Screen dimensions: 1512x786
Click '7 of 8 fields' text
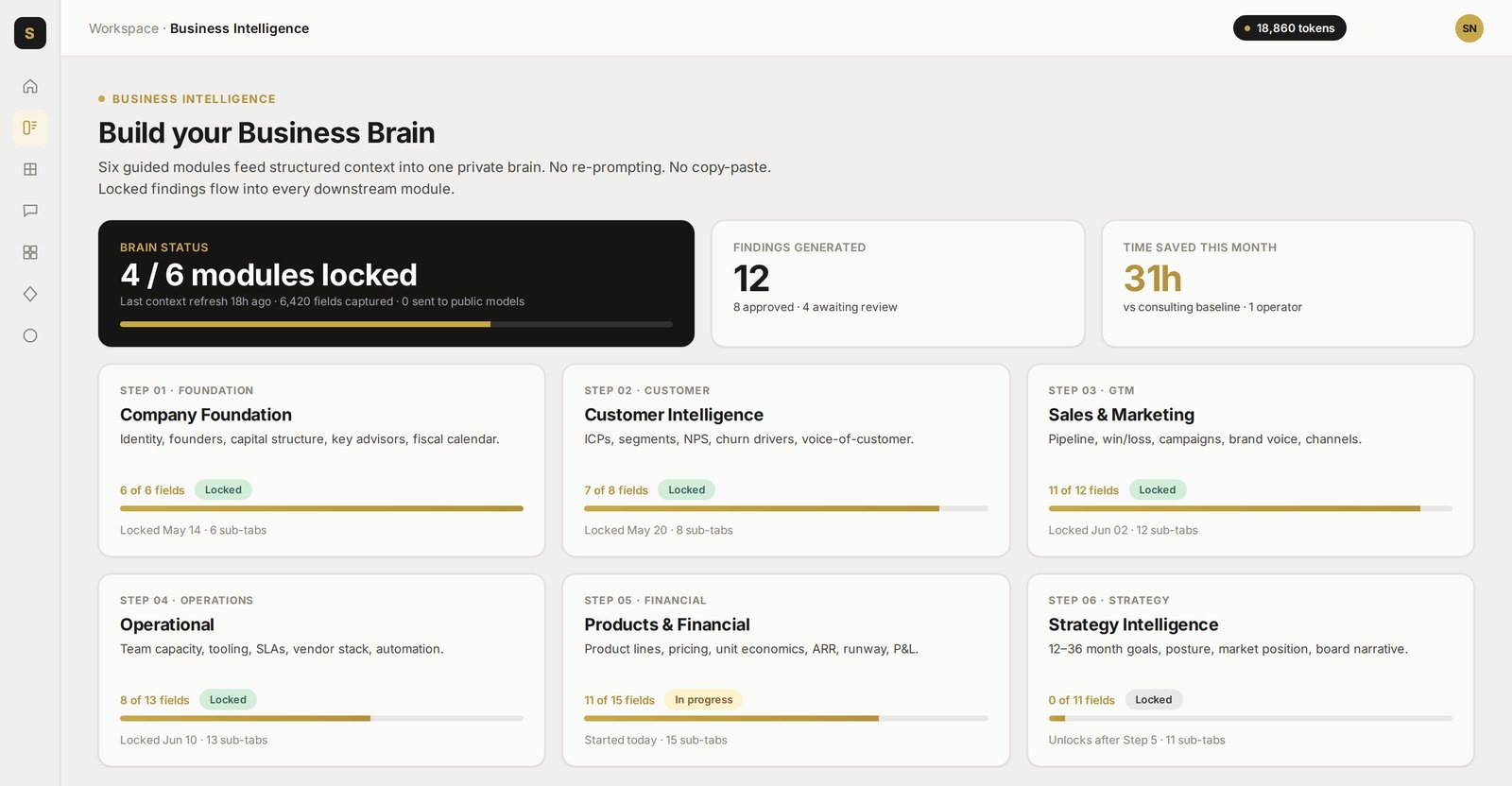tap(616, 490)
